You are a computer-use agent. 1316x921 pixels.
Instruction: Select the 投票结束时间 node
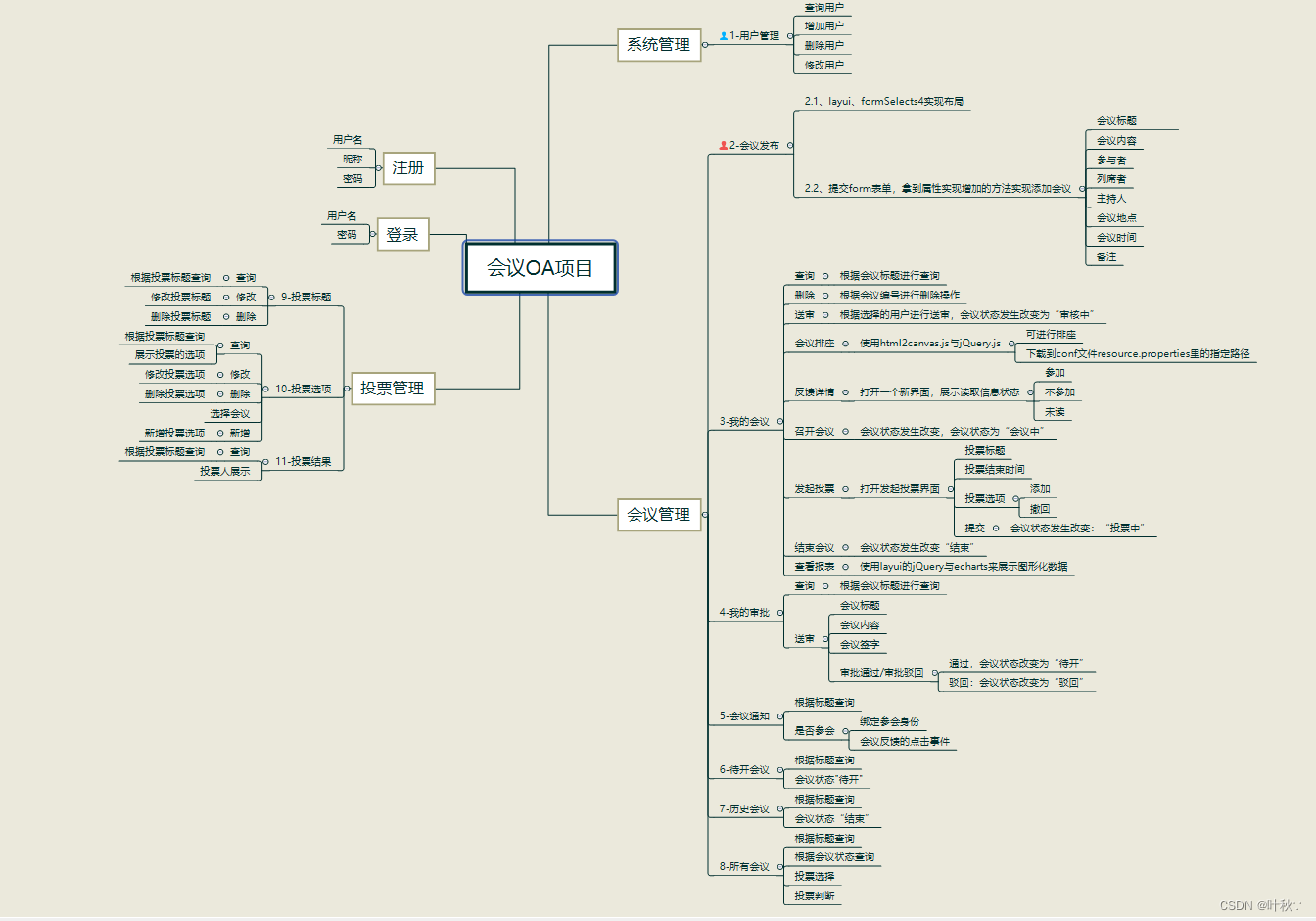coord(994,470)
